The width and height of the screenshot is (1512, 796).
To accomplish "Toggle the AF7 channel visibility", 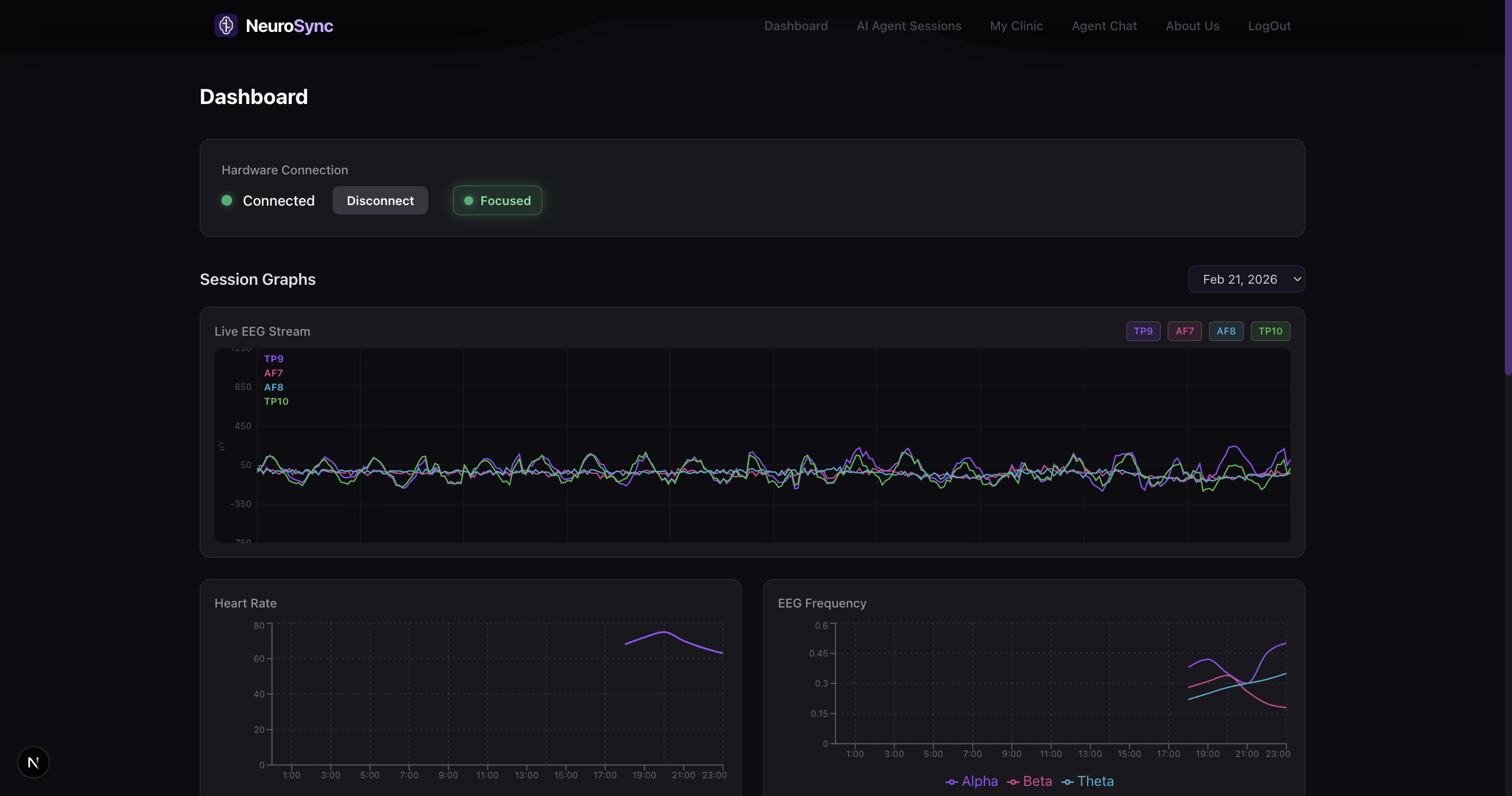I will [1184, 331].
